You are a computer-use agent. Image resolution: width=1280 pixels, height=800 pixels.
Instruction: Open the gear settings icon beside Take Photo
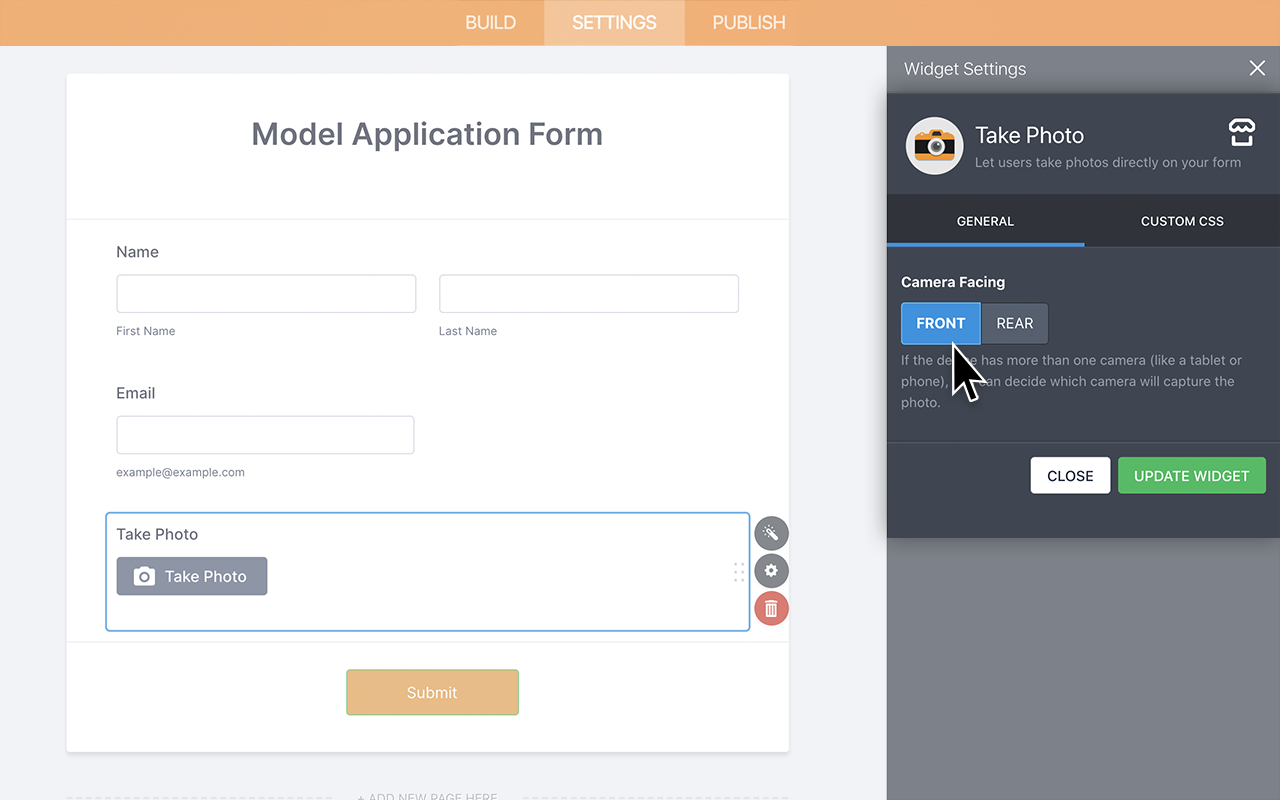point(771,571)
